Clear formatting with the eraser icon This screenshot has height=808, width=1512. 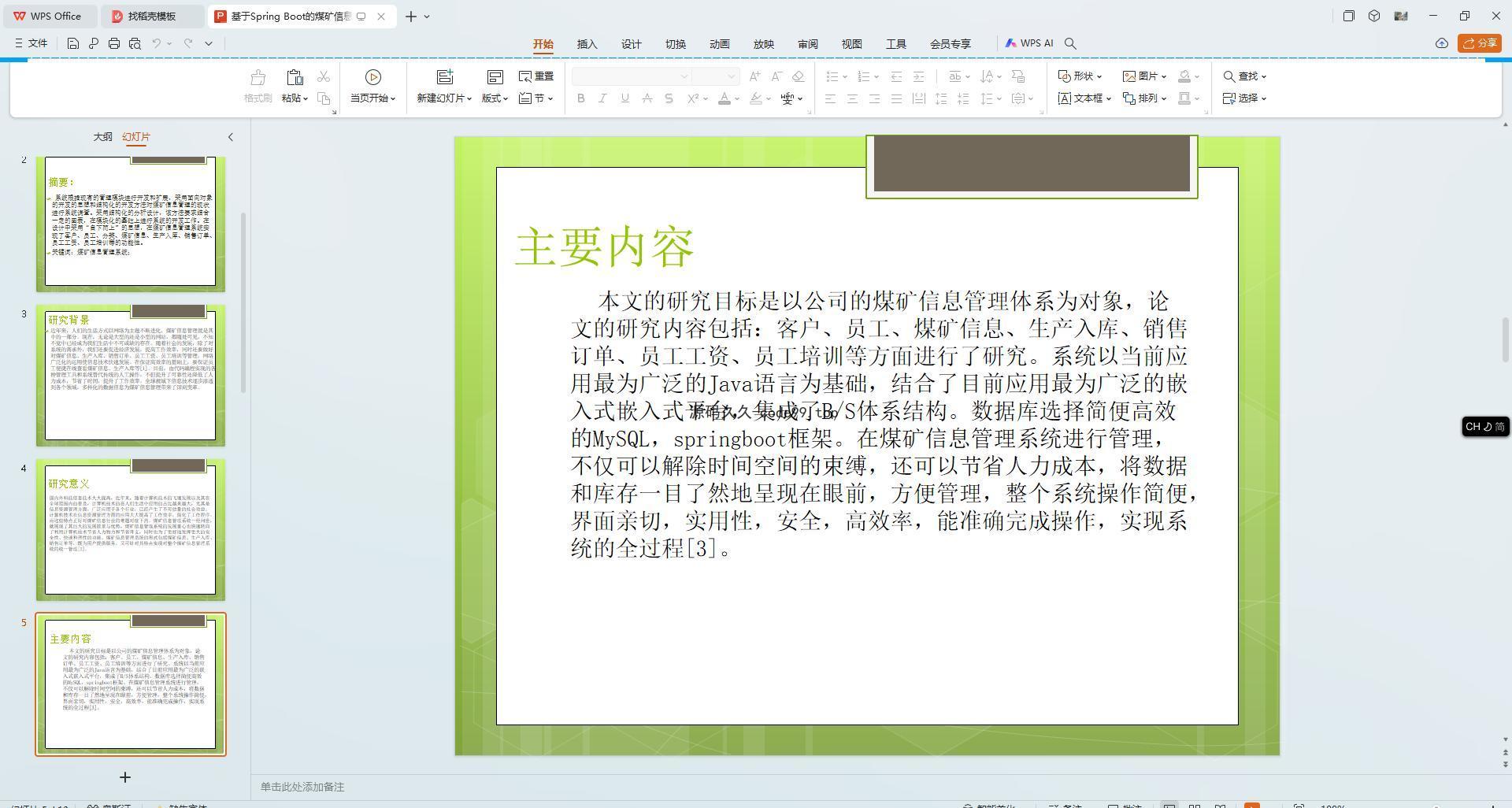click(x=799, y=76)
